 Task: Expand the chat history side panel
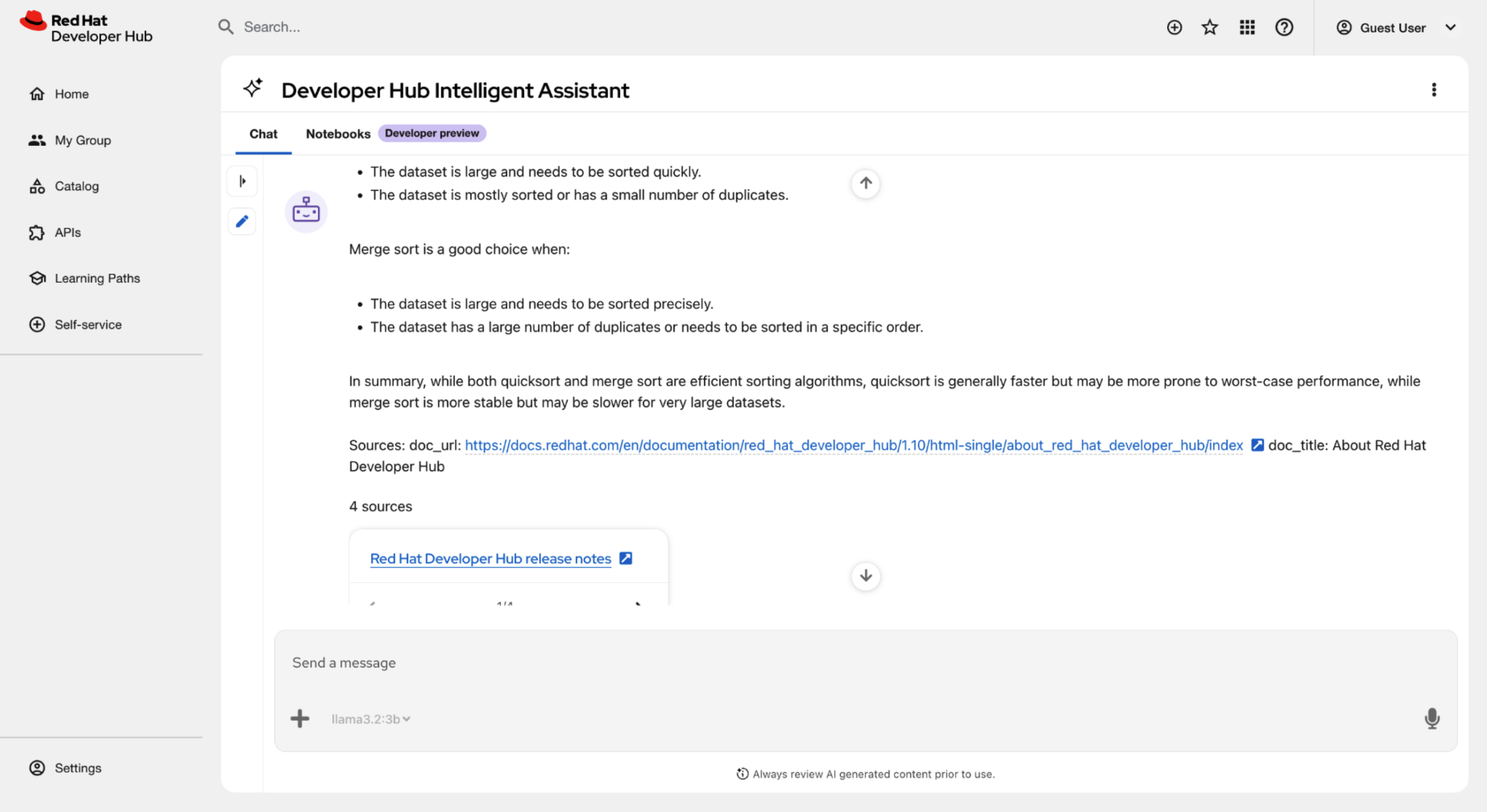242,181
